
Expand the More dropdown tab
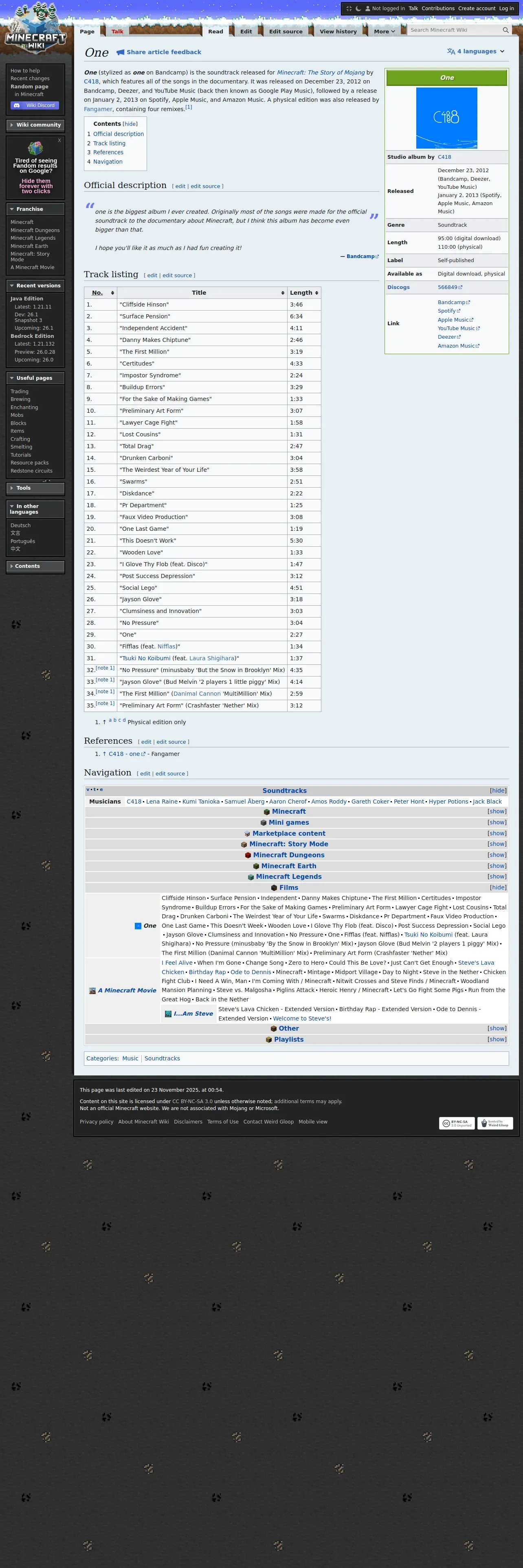[x=384, y=32]
